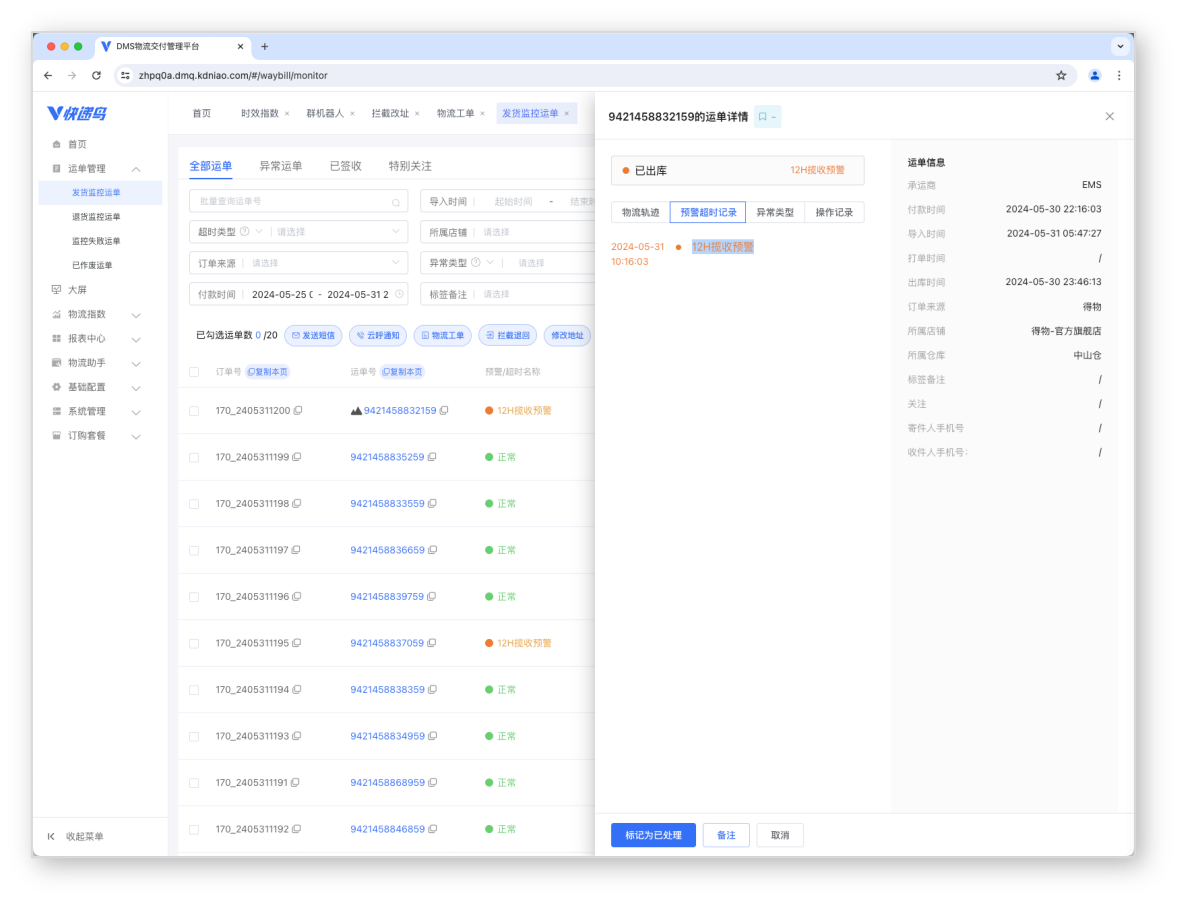This screenshot has height=902, width=1180.
Task: Open the 订单来源 dropdown
Action: [x=298, y=263]
